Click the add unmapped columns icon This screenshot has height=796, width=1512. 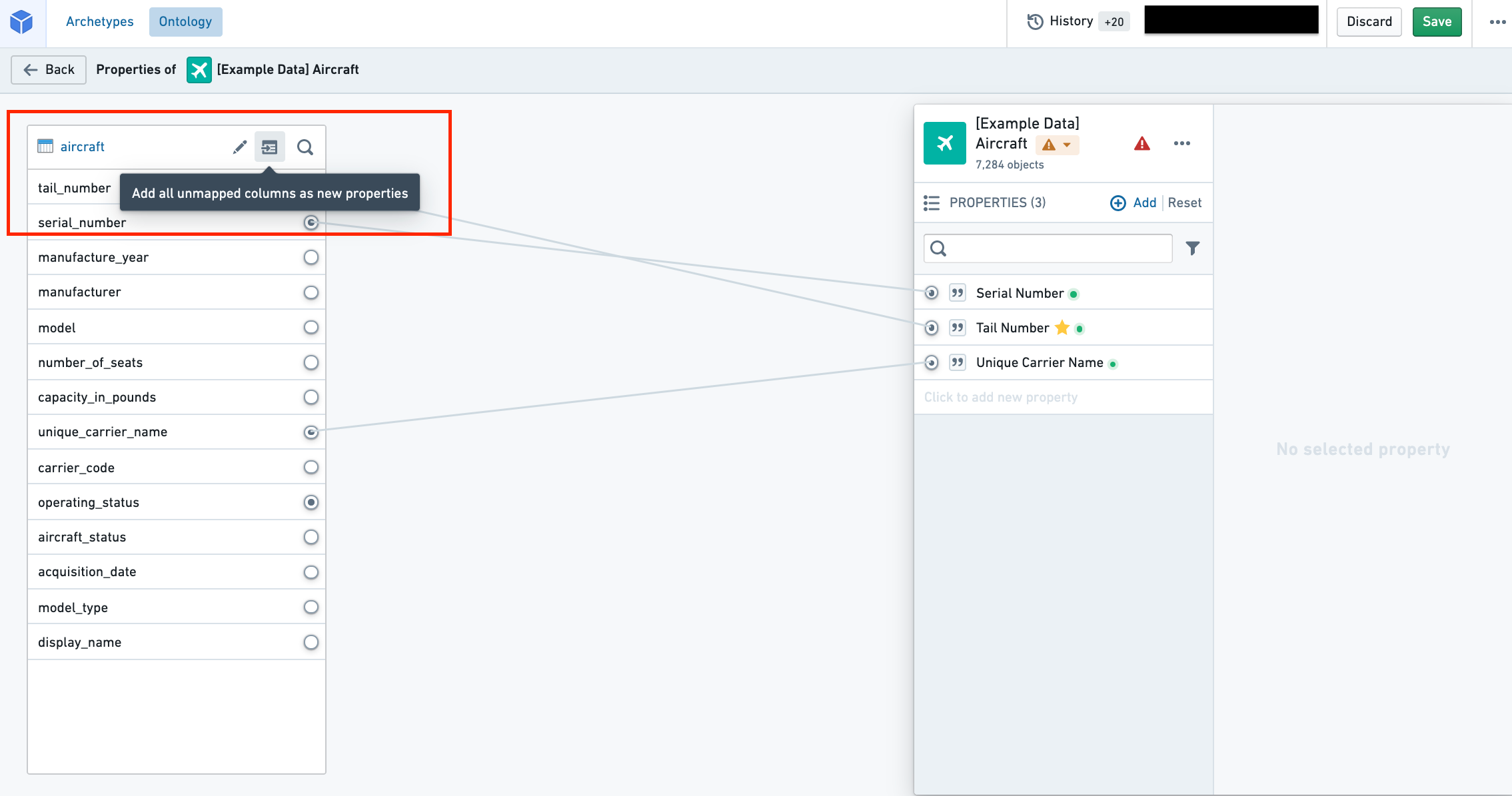click(270, 146)
